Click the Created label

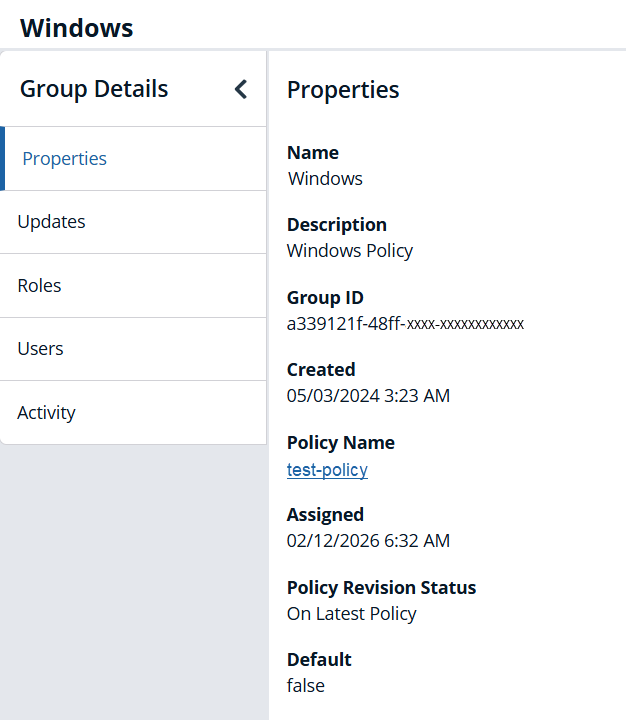pos(321,370)
